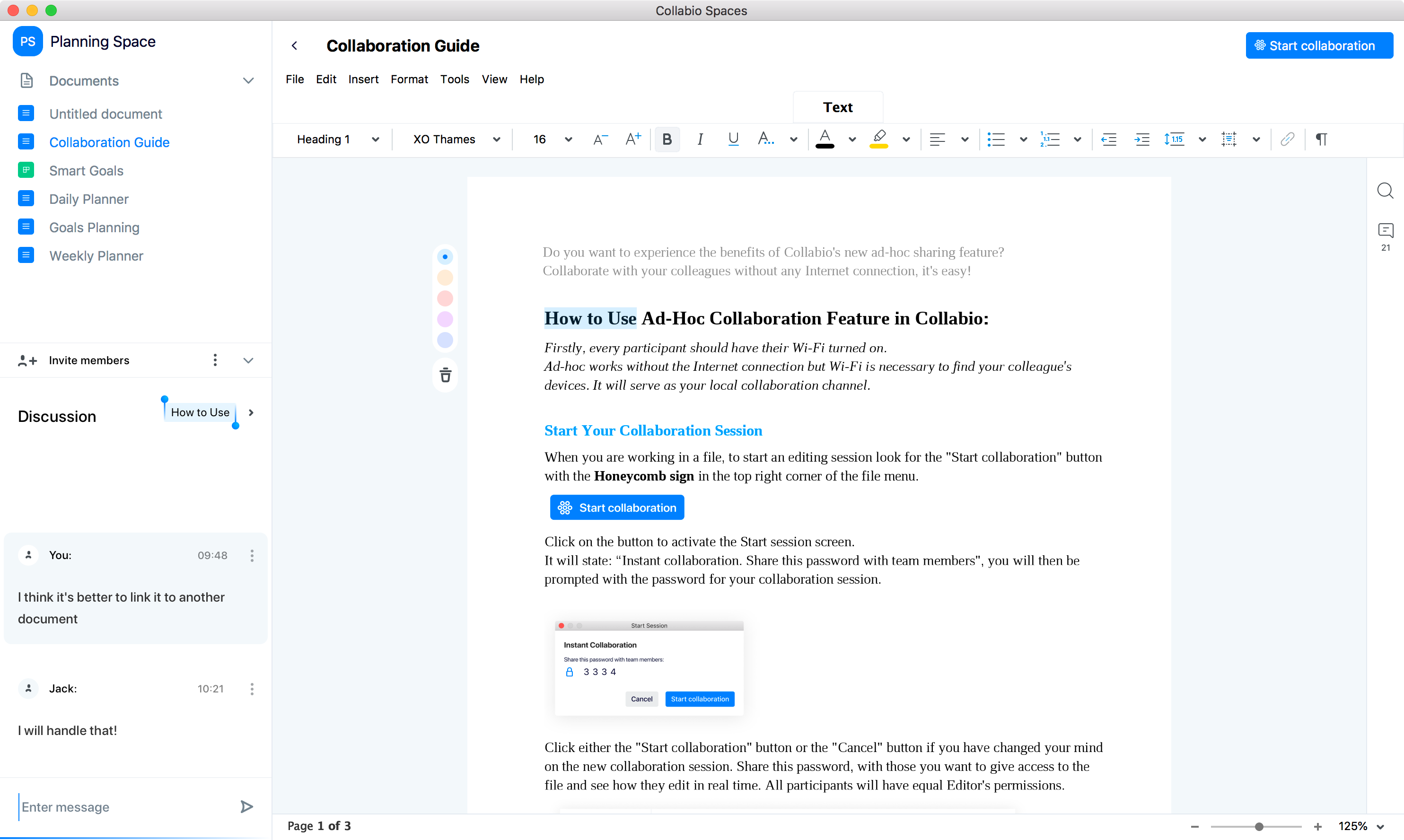Click the insert link icon
The width and height of the screenshot is (1404, 840).
pos(1287,139)
